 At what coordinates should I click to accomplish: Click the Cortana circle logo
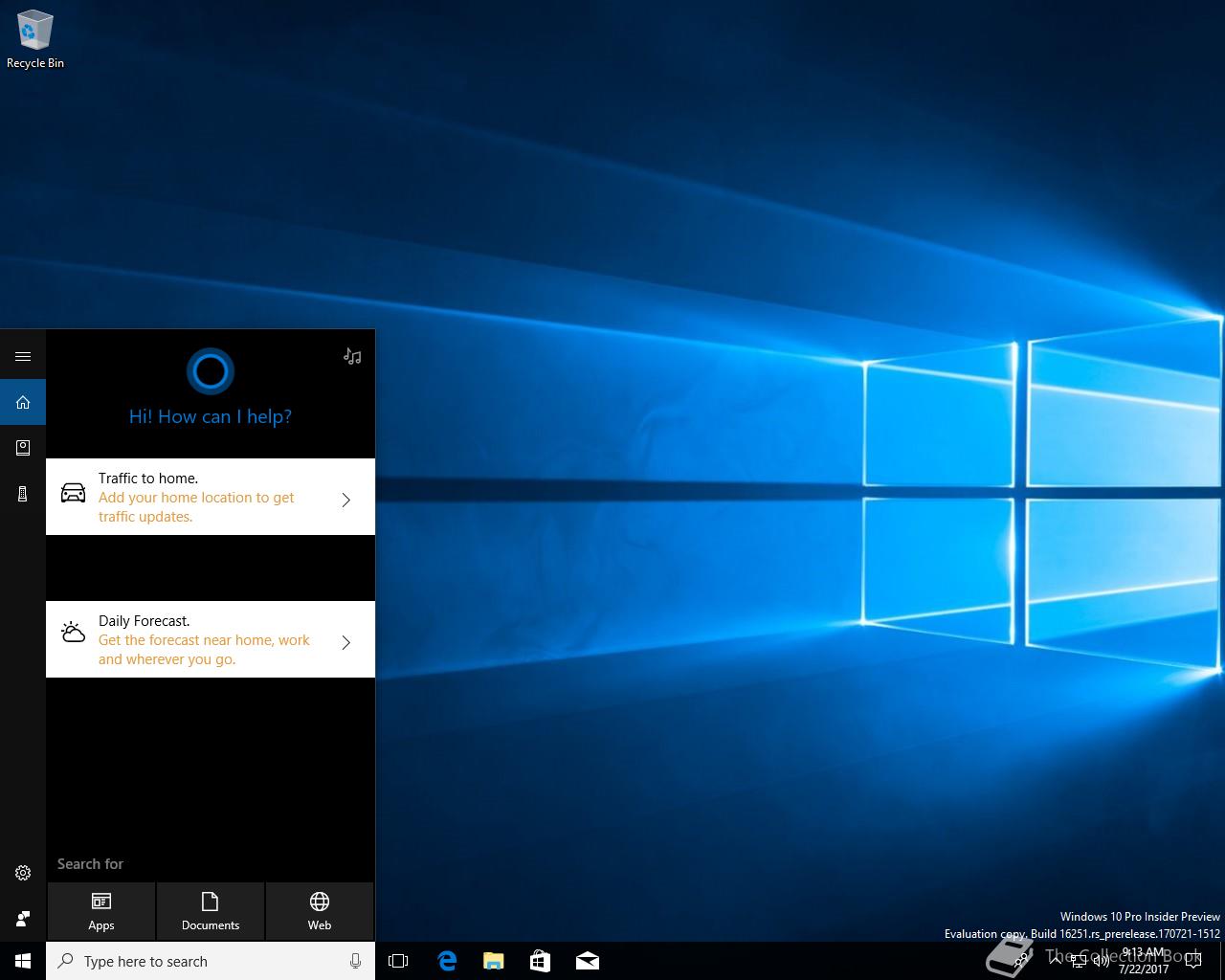click(211, 371)
